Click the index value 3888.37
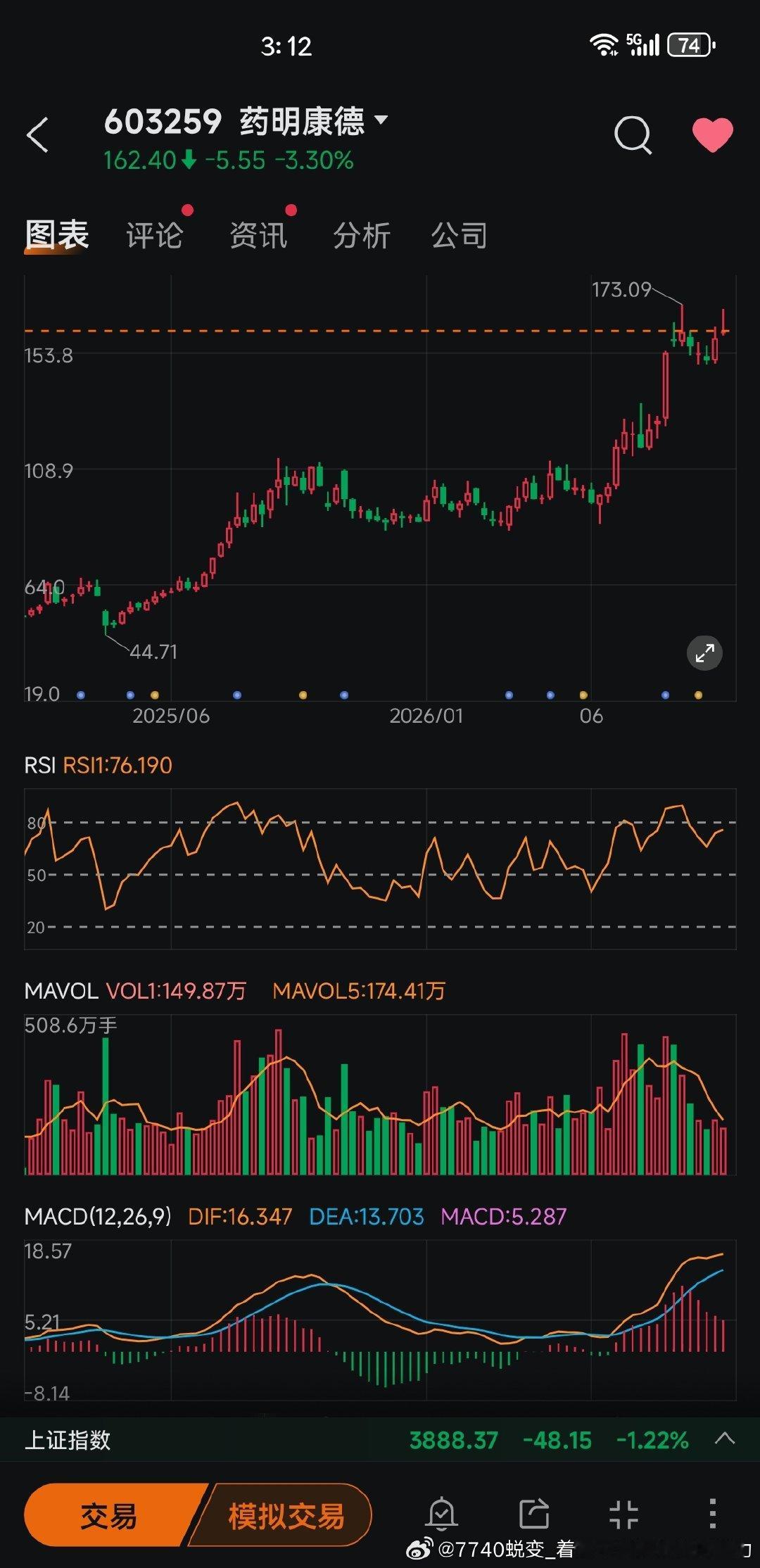The height and width of the screenshot is (1568, 760). (453, 1441)
